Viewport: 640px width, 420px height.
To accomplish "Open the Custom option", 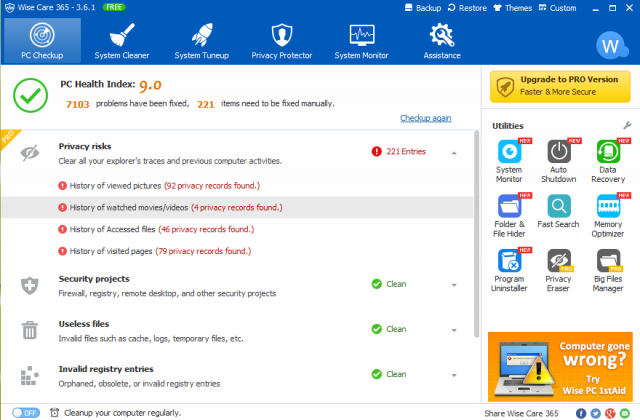I will coord(557,8).
